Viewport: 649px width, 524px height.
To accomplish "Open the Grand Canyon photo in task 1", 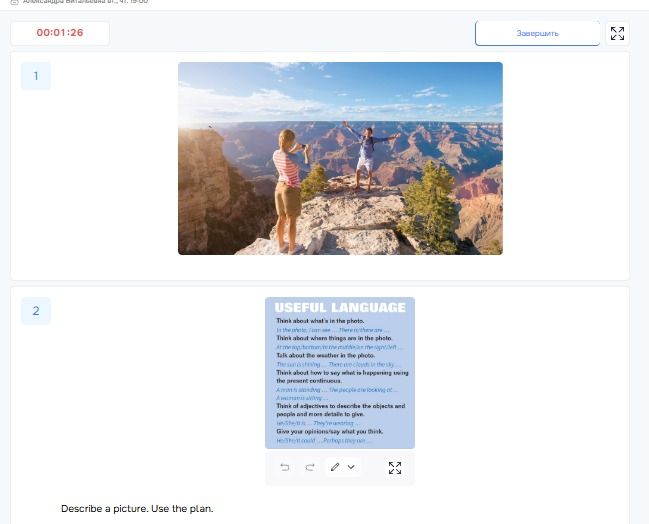I will tap(340, 158).
